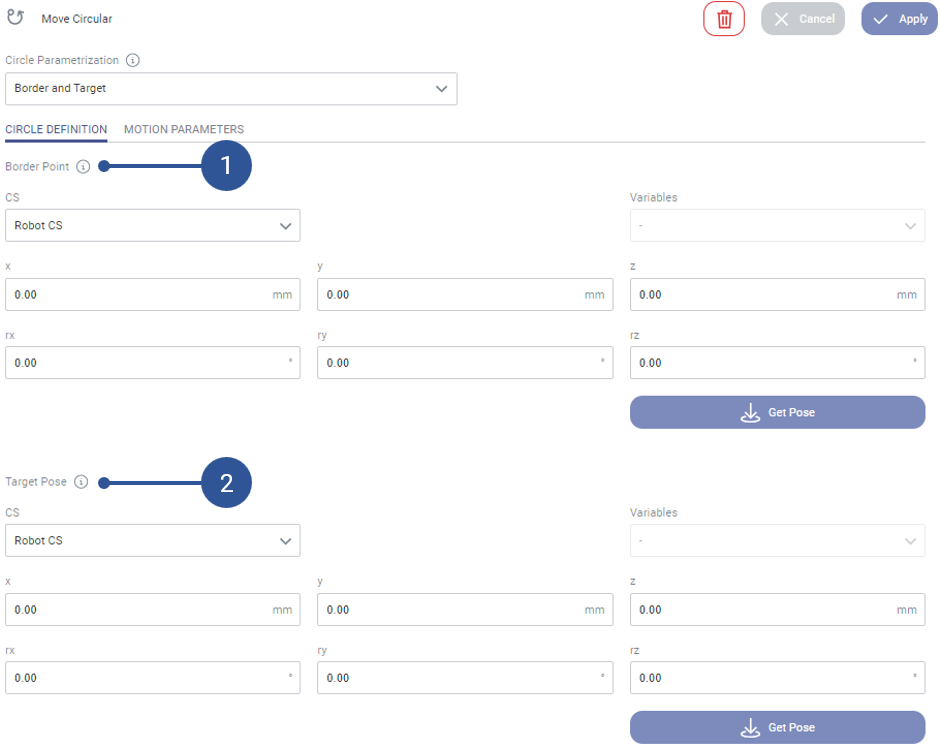The image size is (941, 746).
Task: Focus the Target Pose z field
Action: (x=777, y=610)
